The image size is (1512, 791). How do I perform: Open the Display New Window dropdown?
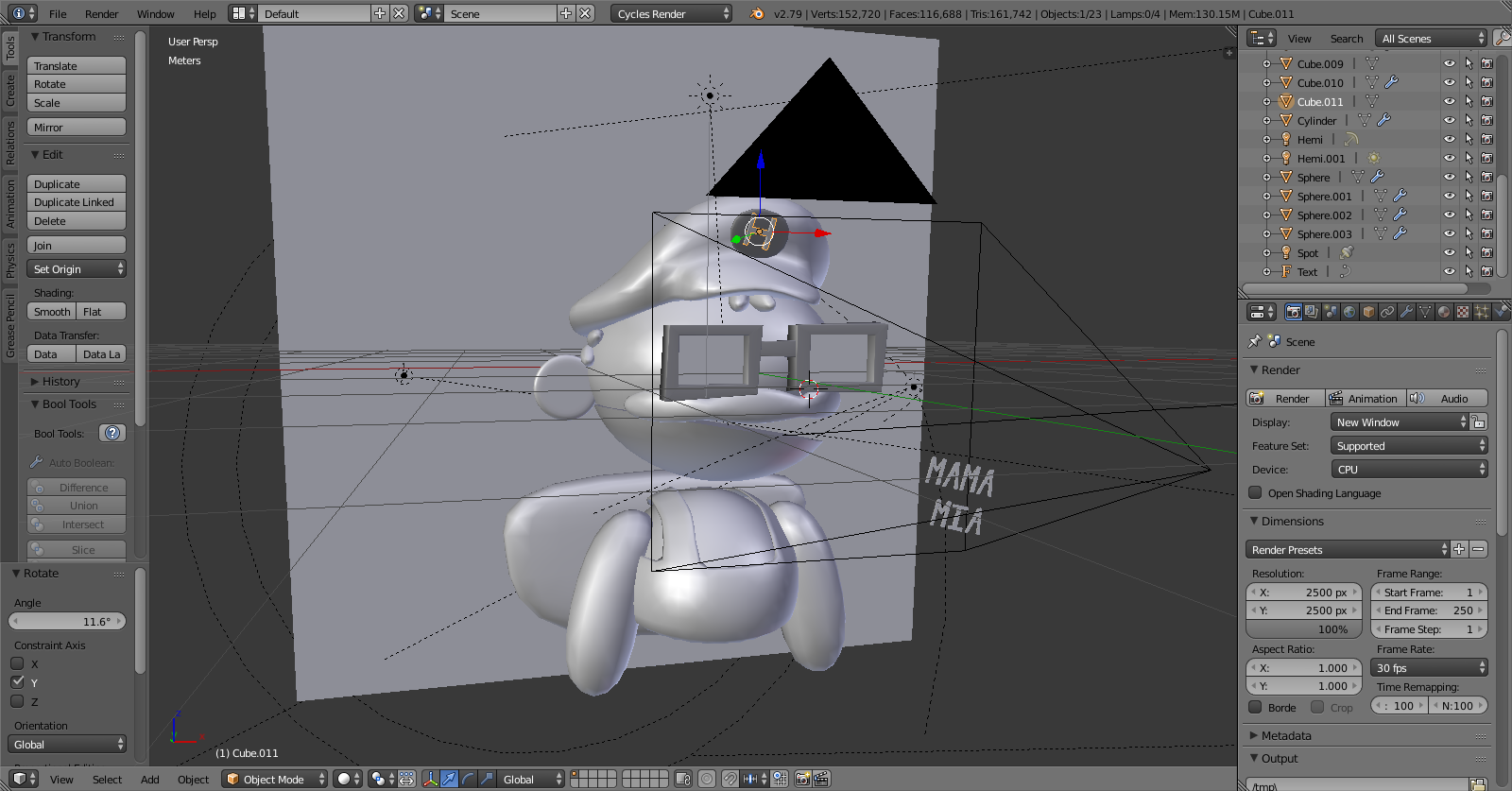pyautogui.click(x=1400, y=421)
